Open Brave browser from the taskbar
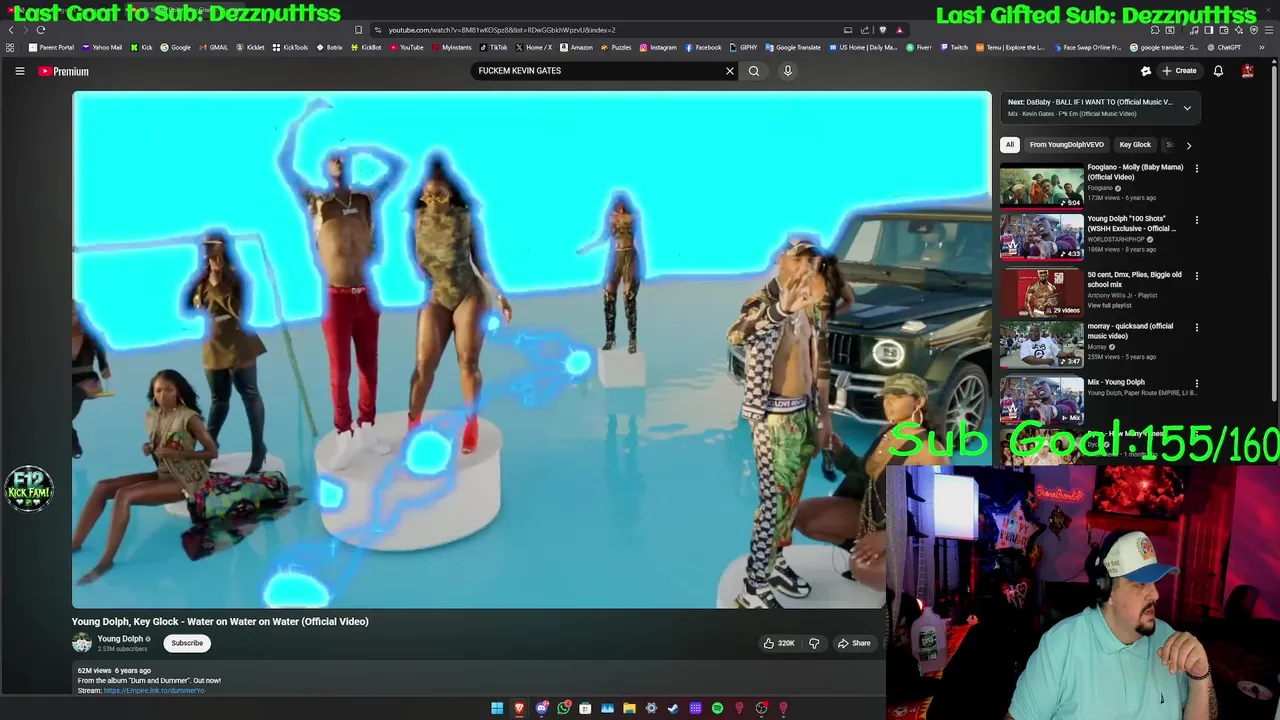Image resolution: width=1280 pixels, height=720 pixels. point(519,708)
